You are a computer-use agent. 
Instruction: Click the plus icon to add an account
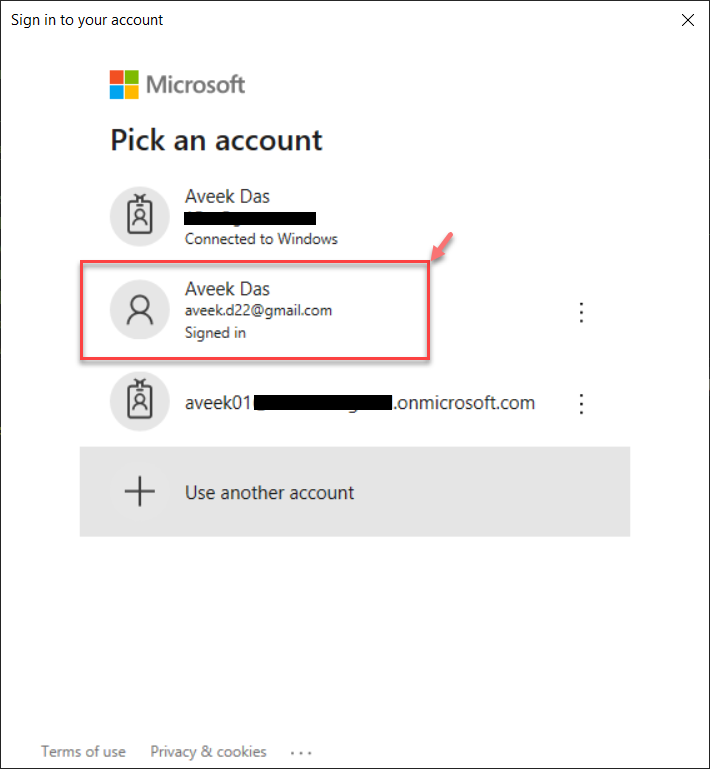point(139,492)
